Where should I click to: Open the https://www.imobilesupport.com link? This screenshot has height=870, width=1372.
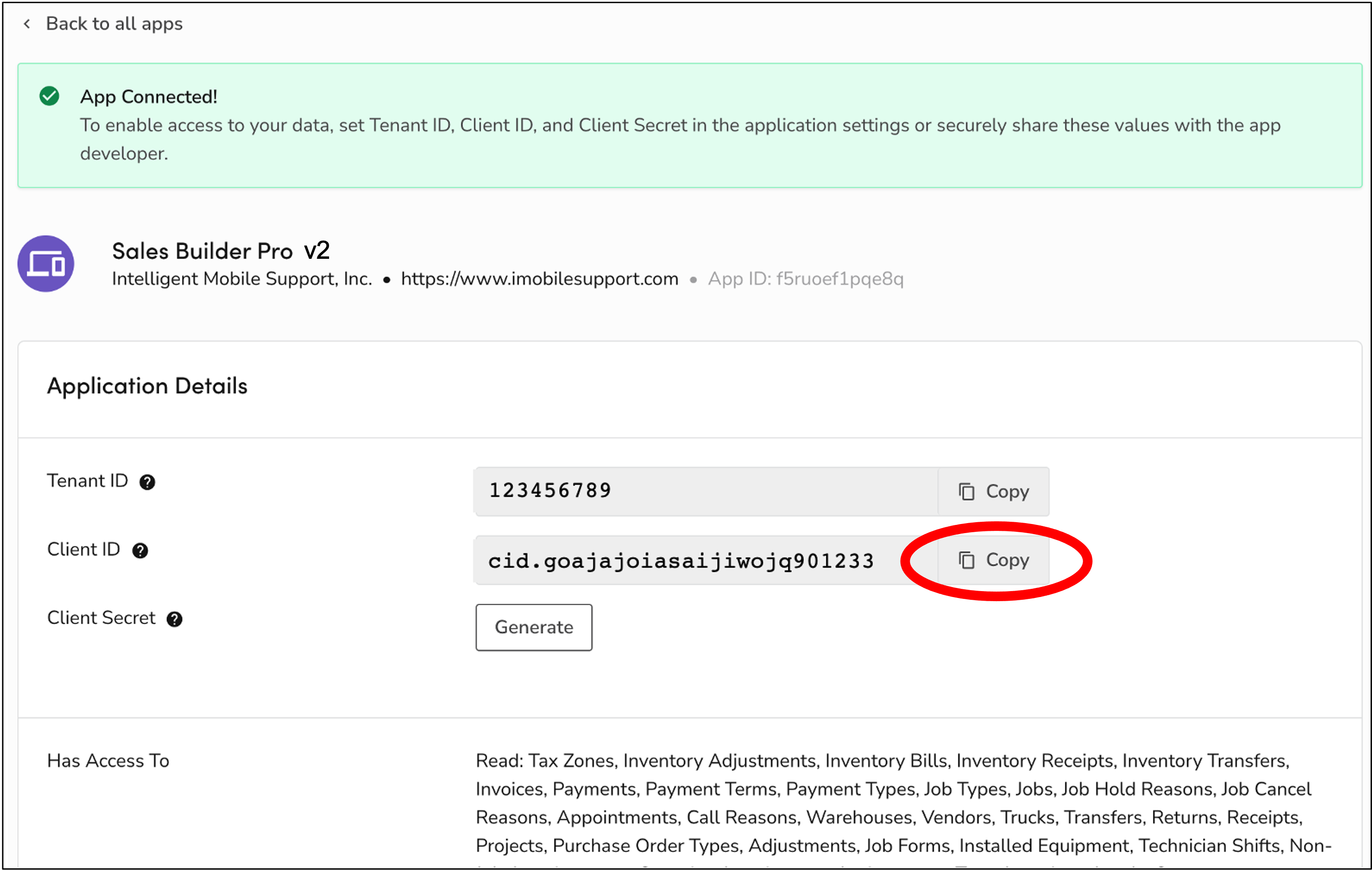(539, 278)
